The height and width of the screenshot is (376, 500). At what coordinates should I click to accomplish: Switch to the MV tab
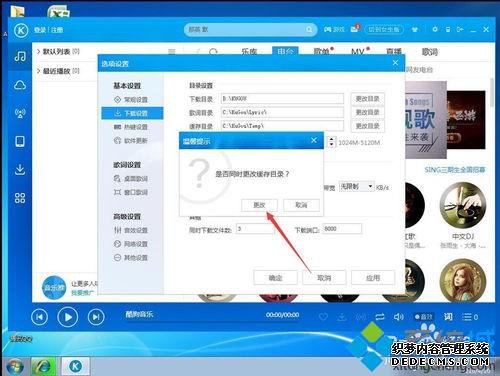358,52
